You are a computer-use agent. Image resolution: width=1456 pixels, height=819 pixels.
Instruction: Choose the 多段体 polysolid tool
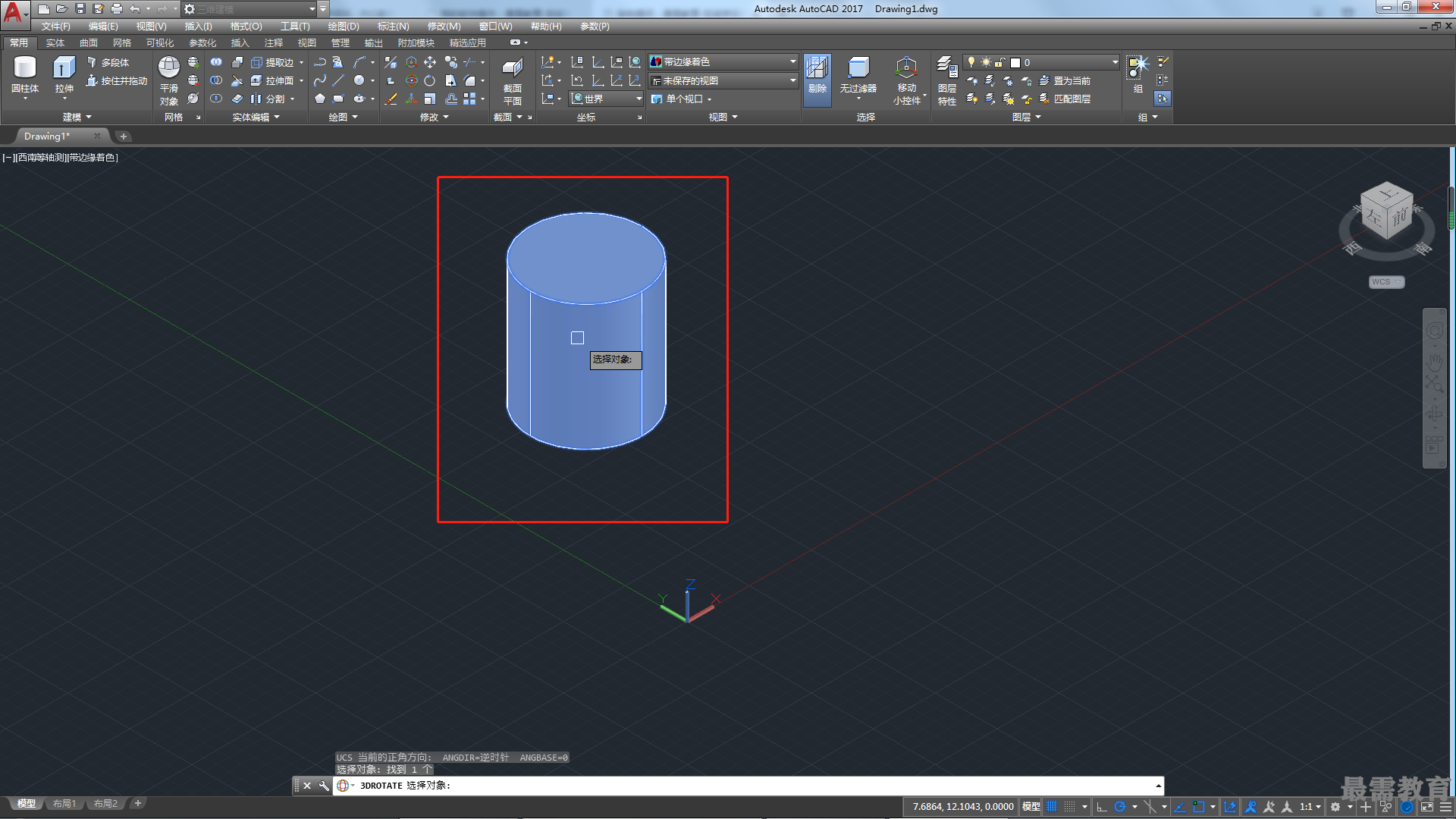[108, 62]
